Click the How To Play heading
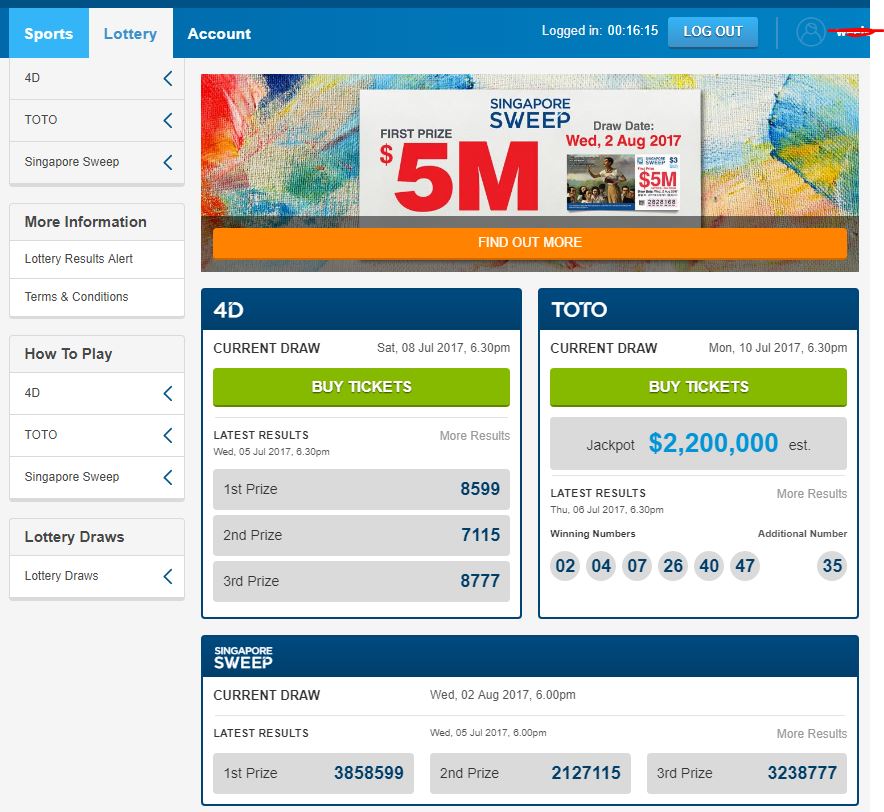884x812 pixels. pos(68,354)
